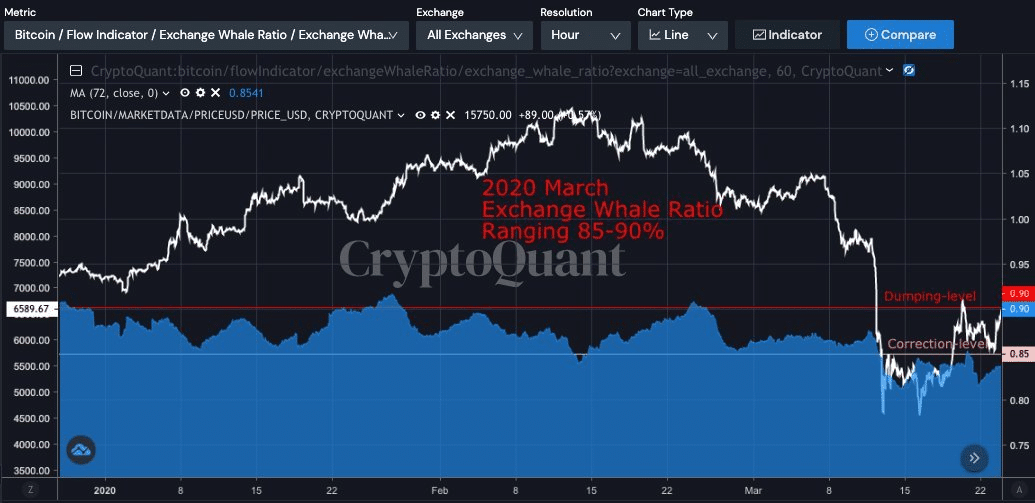
Task: Click the 6589.67 price label on left axis
Action: pos(28,310)
